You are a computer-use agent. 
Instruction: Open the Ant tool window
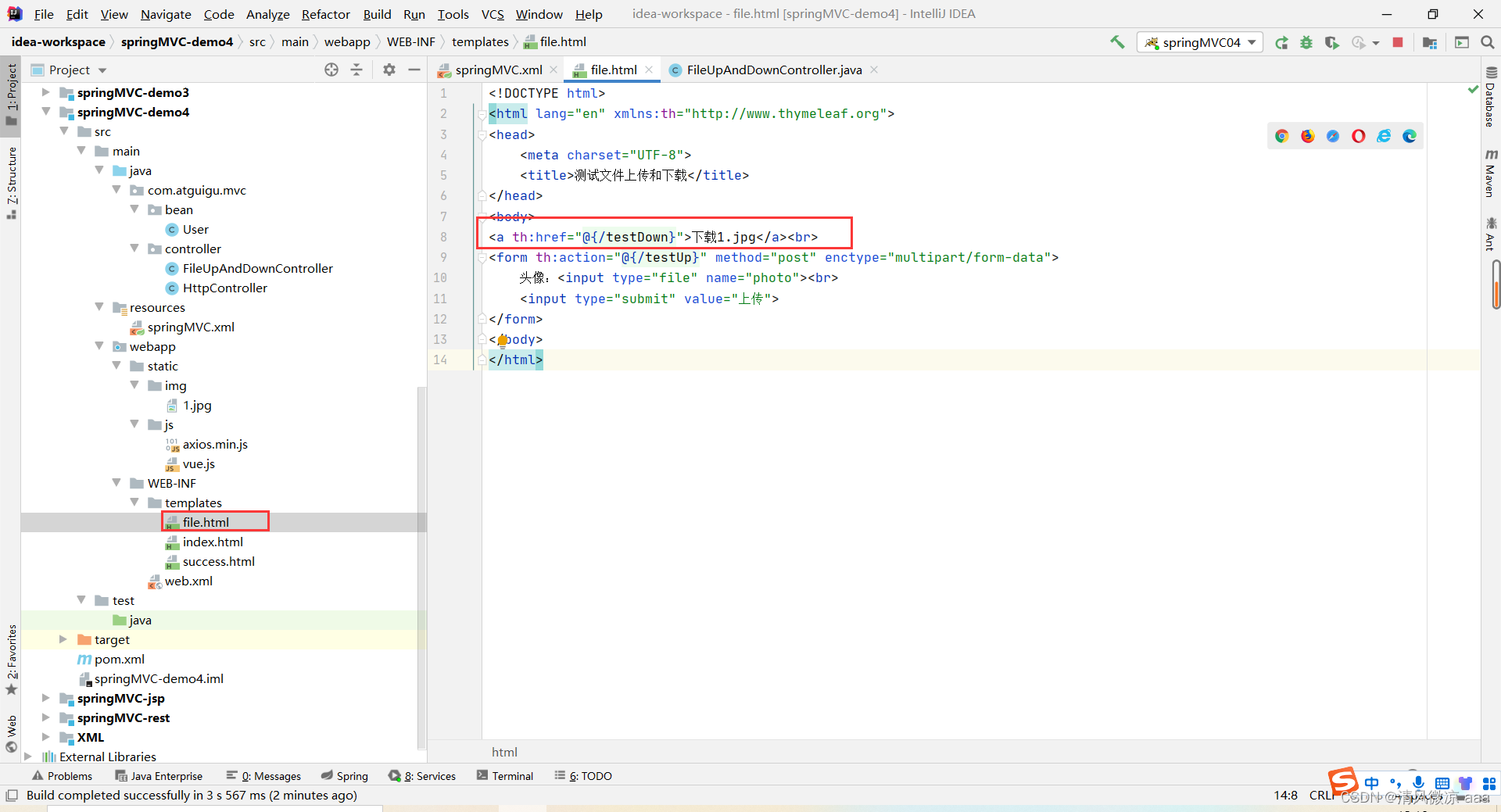(1491, 234)
